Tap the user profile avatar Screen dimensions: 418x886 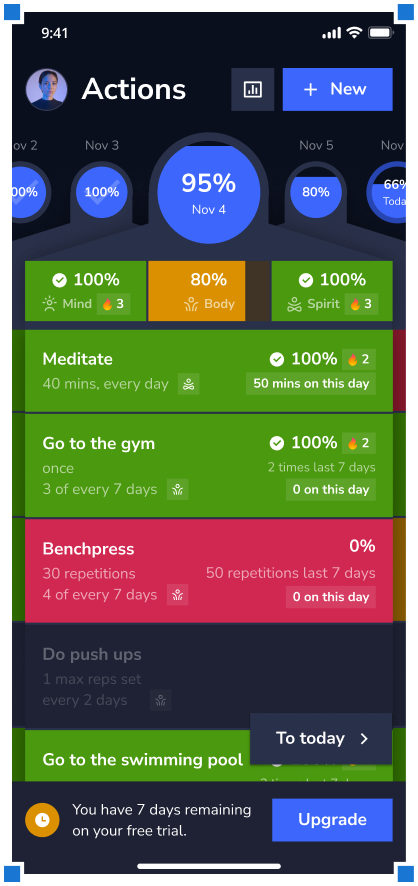tap(46, 89)
